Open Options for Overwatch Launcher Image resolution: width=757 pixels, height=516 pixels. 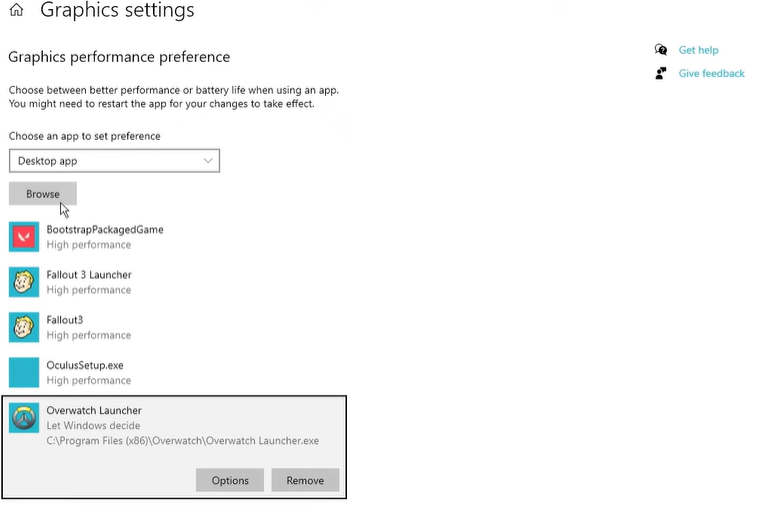(230, 481)
